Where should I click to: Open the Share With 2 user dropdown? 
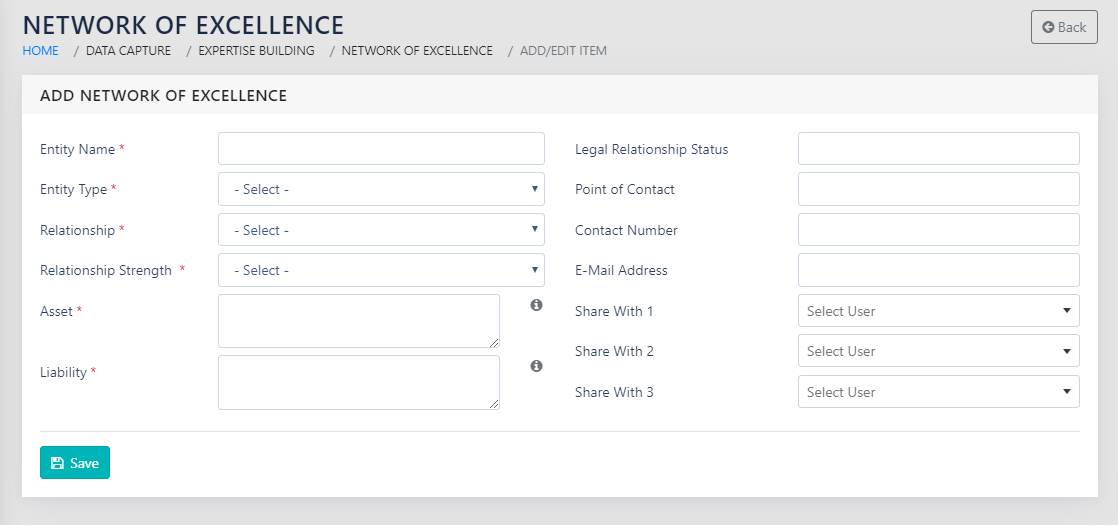938,351
